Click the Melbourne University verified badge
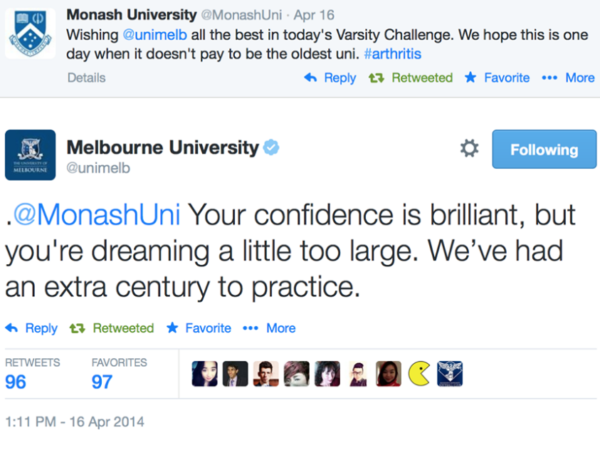The height and width of the screenshot is (460, 600). (x=271, y=148)
